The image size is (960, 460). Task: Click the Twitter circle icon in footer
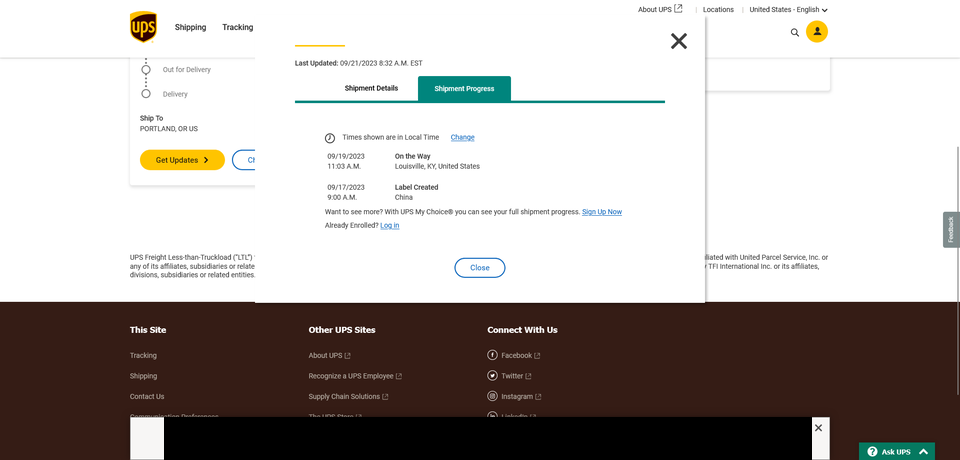492,375
